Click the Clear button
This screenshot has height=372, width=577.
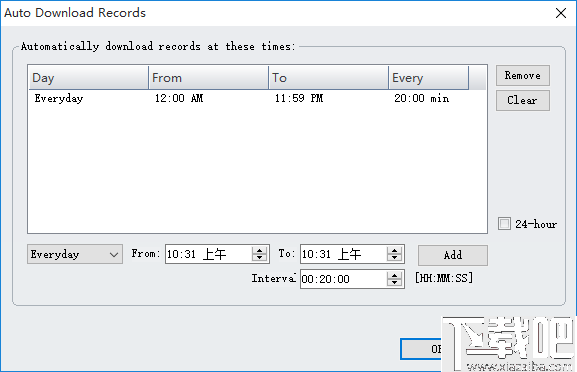click(x=523, y=100)
